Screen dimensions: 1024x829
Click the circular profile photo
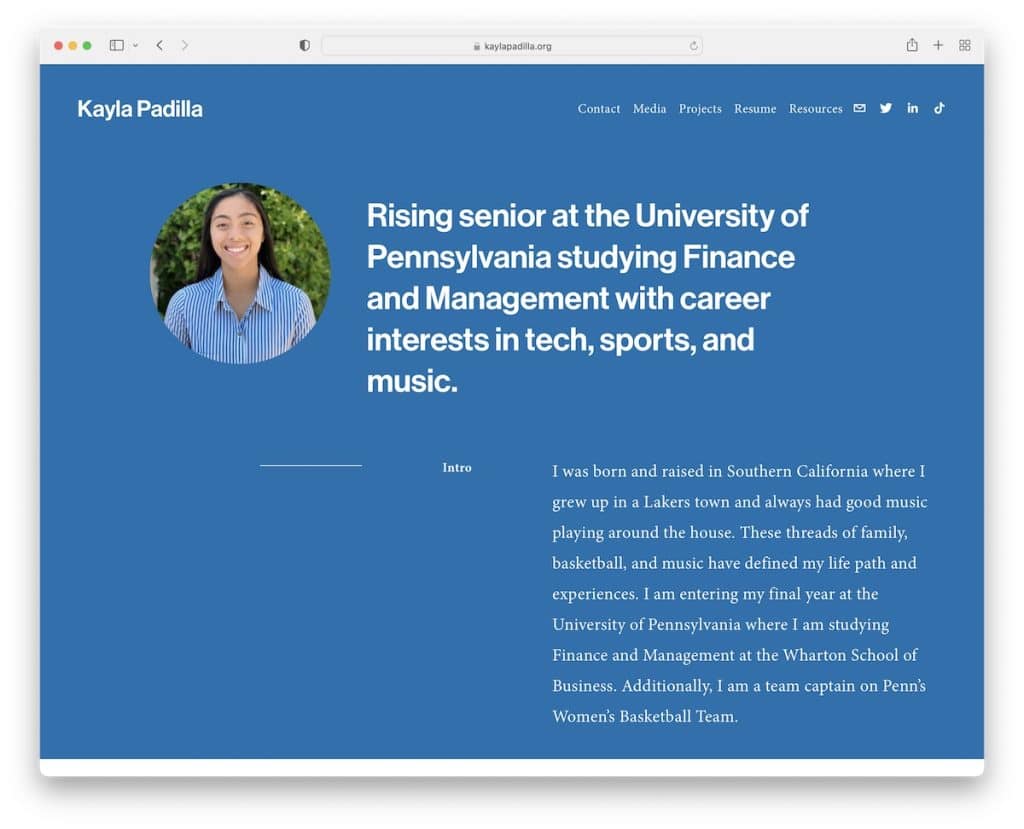pos(240,273)
